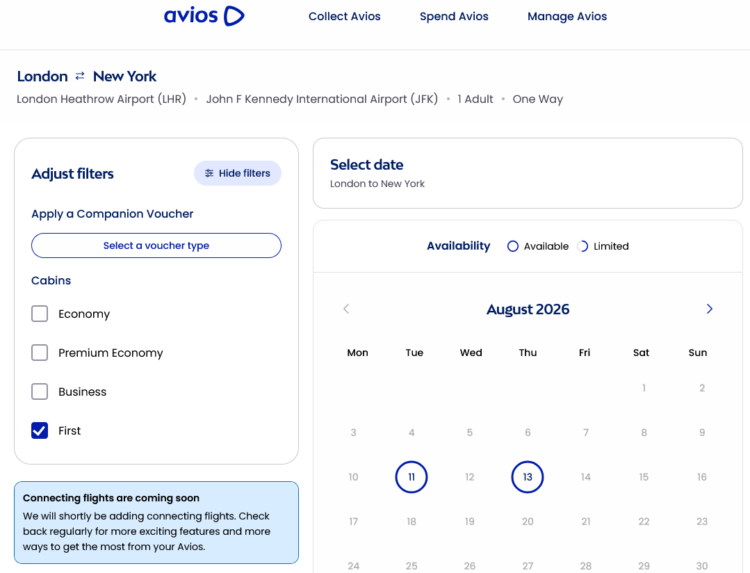Tick the Premium Economy checkbox

click(40, 353)
